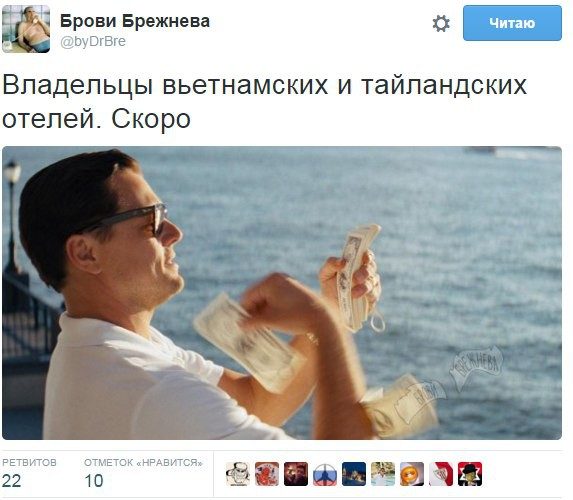Open the black hat star avatar
This screenshot has width=573, height=500.
[470, 474]
